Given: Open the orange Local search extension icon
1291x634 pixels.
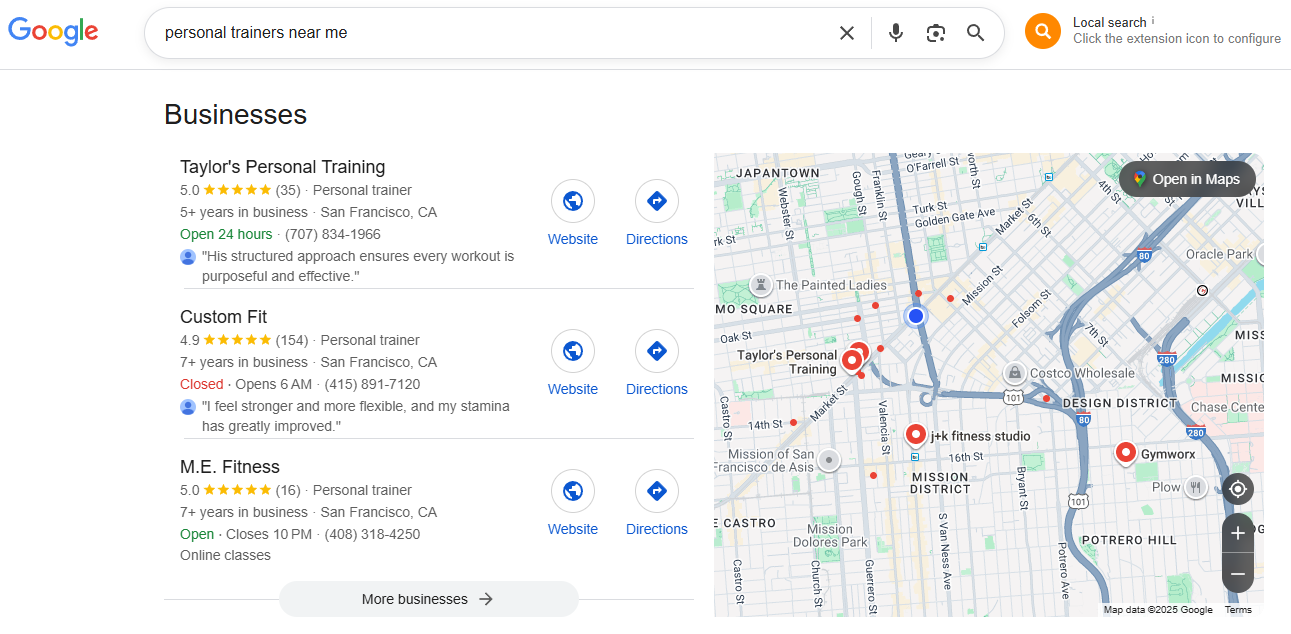Looking at the screenshot, I should point(1042,31).
